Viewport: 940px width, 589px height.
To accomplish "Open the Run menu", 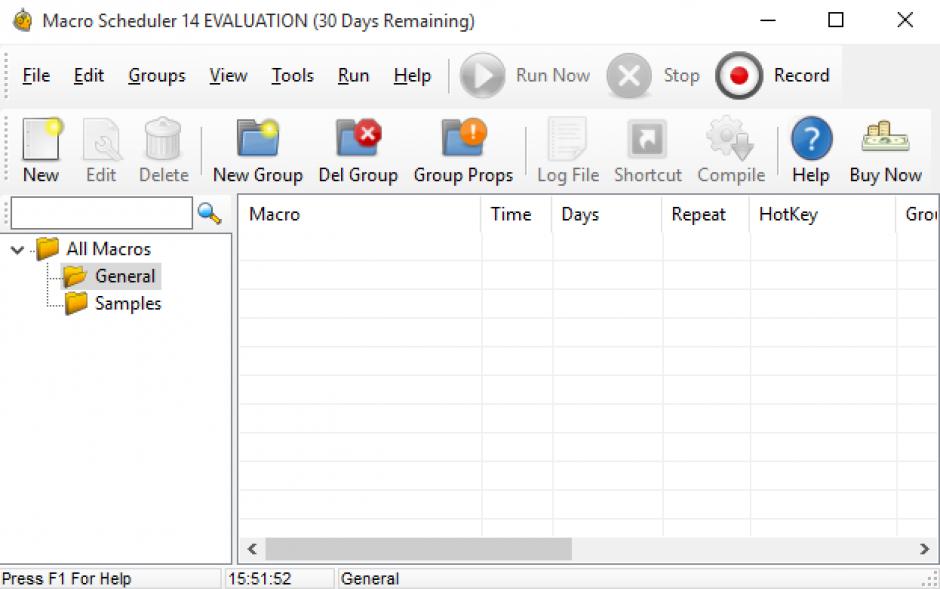I will pyautogui.click(x=354, y=75).
